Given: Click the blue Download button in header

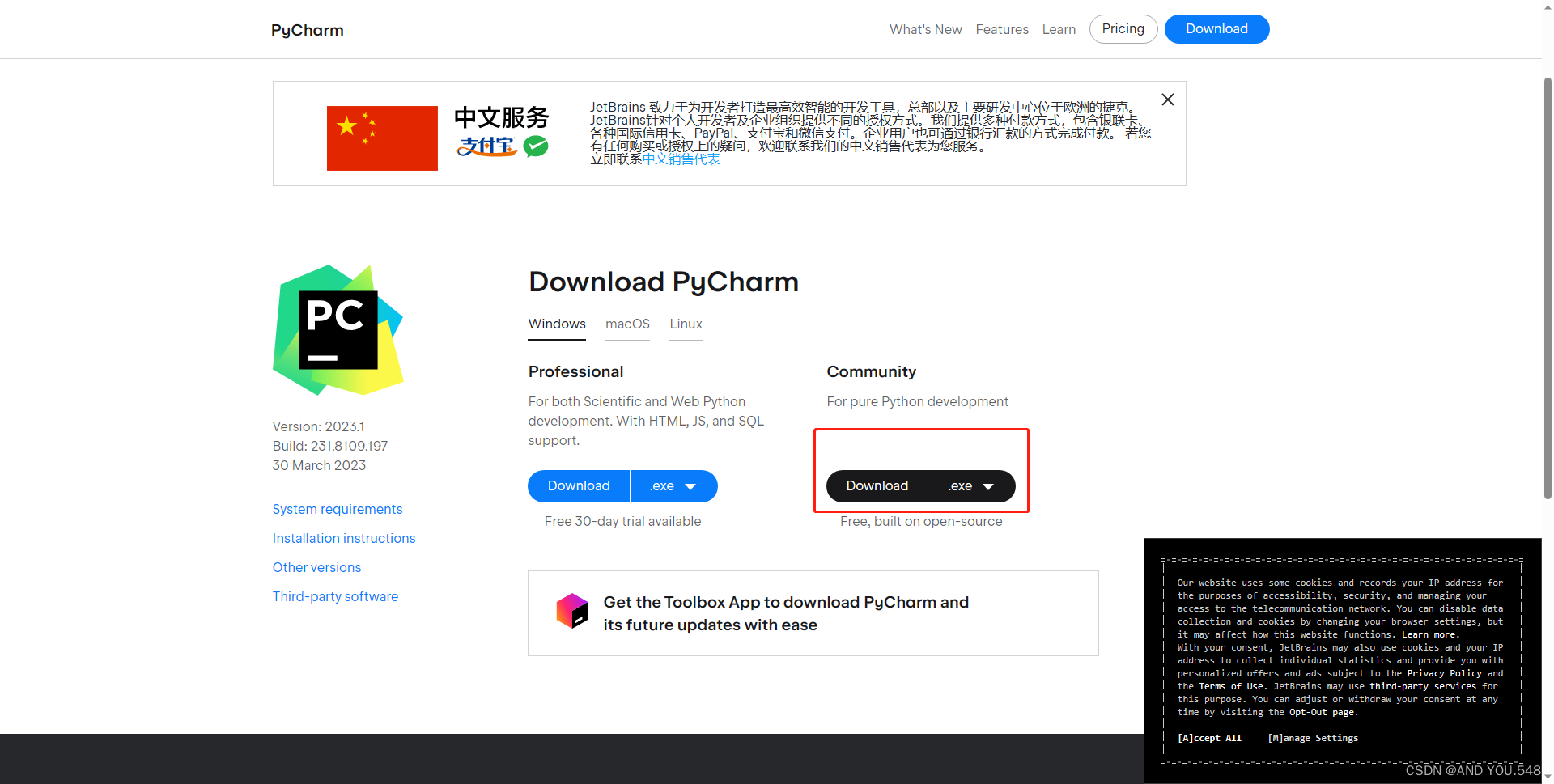Looking at the screenshot, I should pos(1216,29).
